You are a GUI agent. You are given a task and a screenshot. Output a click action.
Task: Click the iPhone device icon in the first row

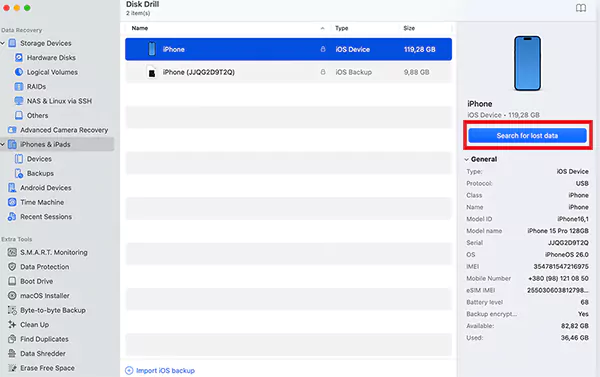(152, 49)
